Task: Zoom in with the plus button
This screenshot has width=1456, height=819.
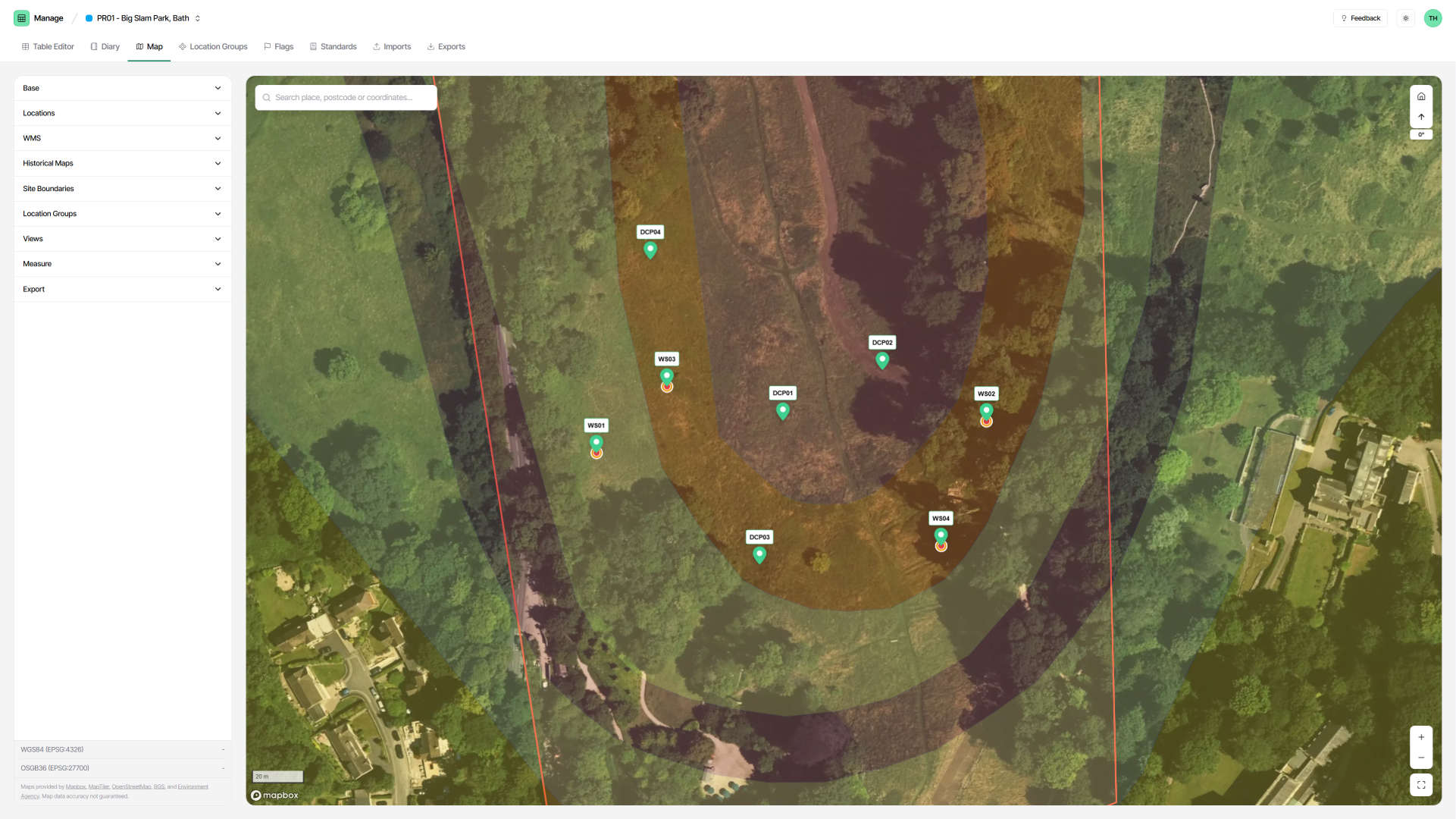Action: 1421,737
